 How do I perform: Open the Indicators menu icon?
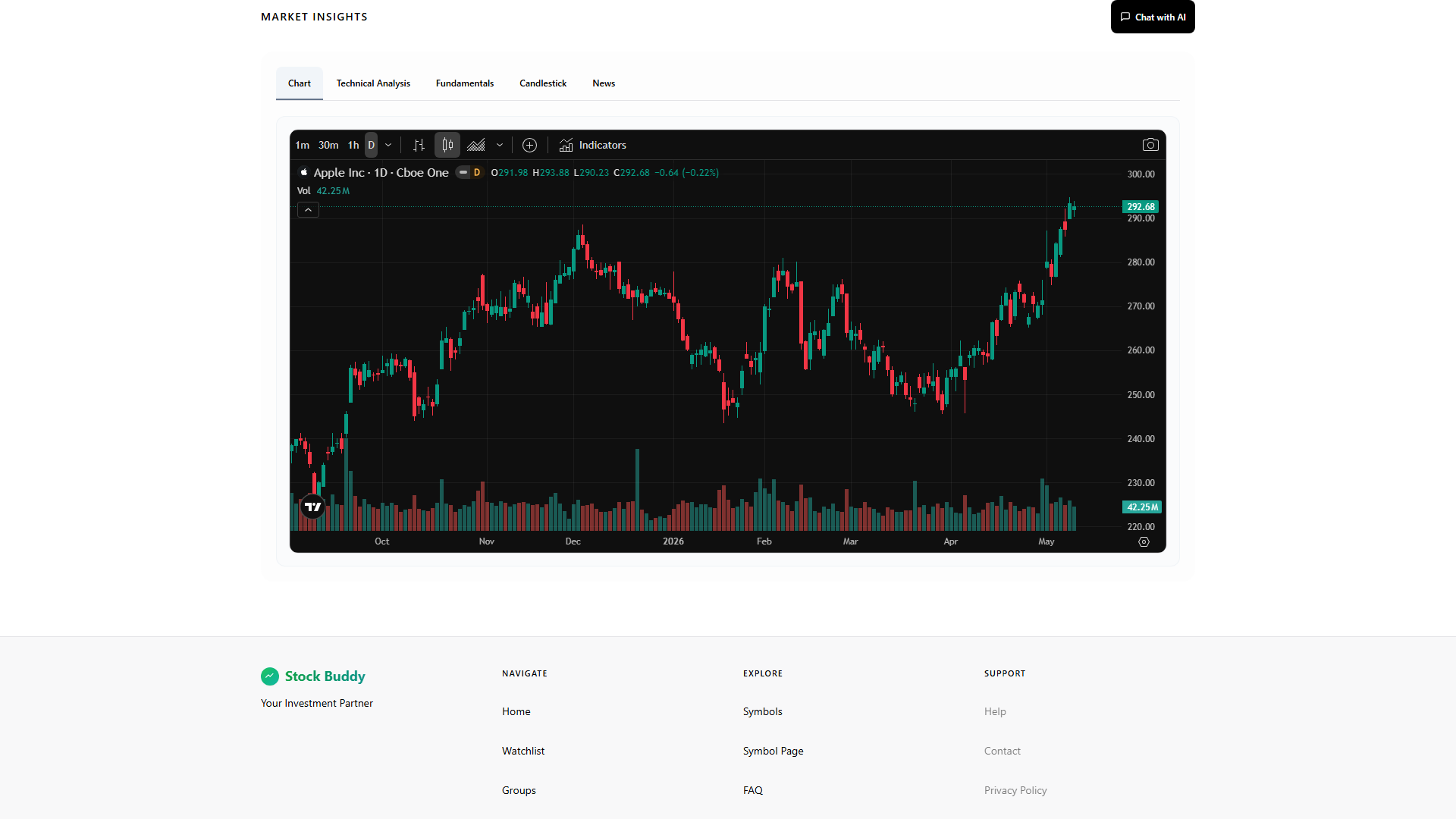click(566, 145)
